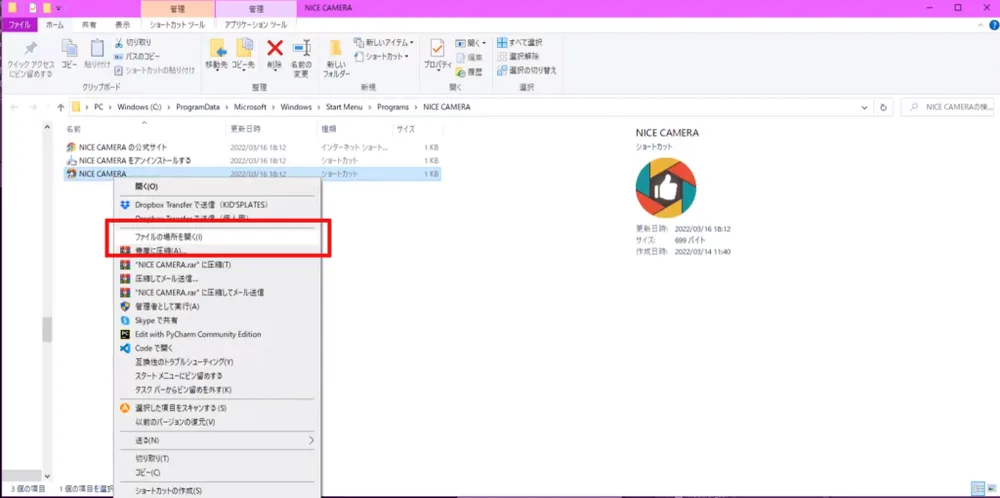Select the 切り取り scissors command
Screen dimensions: 1000x498
tap(133, 43)
